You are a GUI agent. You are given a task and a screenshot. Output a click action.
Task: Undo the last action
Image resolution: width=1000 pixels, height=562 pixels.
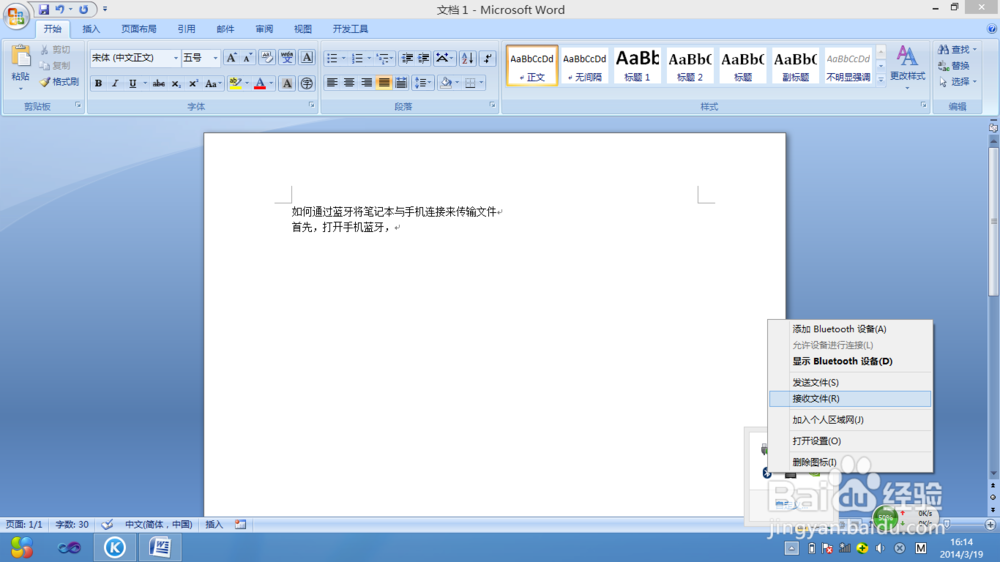click(59, 10)
